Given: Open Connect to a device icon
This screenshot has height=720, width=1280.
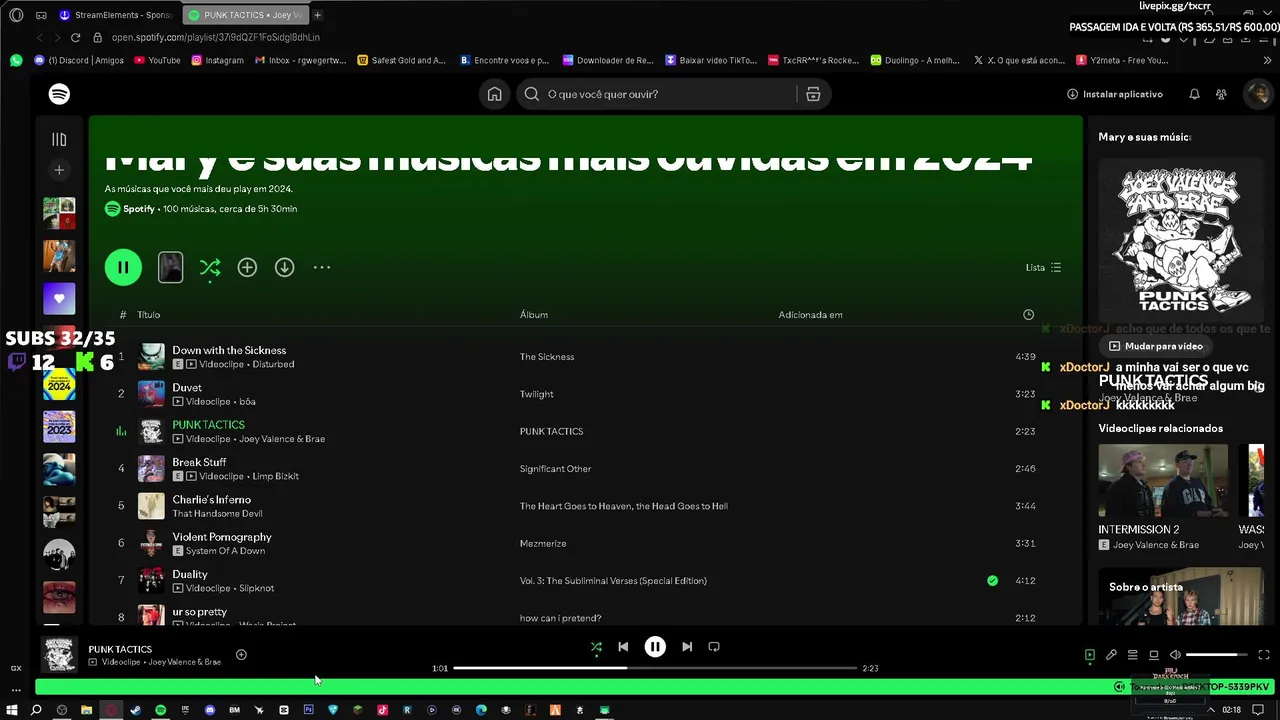Looking at the screenshot, I should (1154, 655).
